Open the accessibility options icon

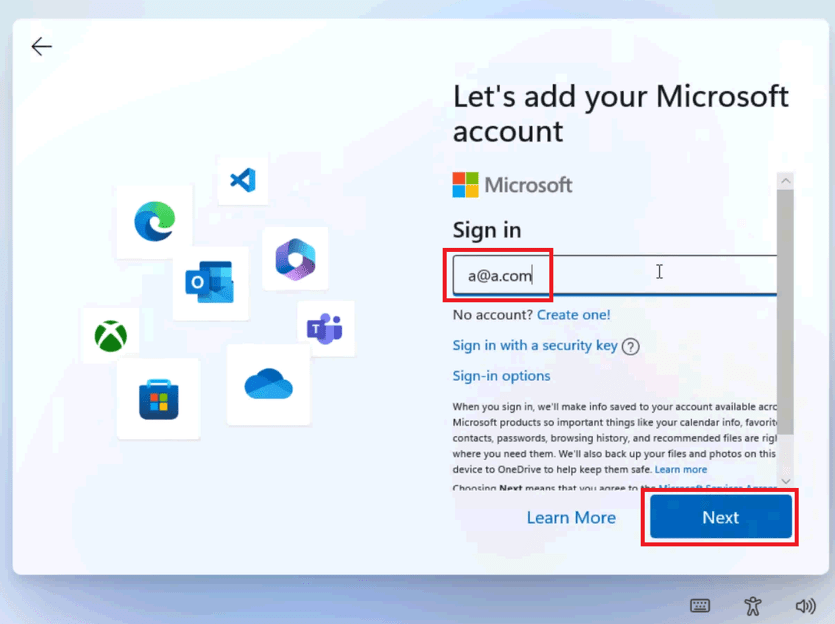click(752, 605)
